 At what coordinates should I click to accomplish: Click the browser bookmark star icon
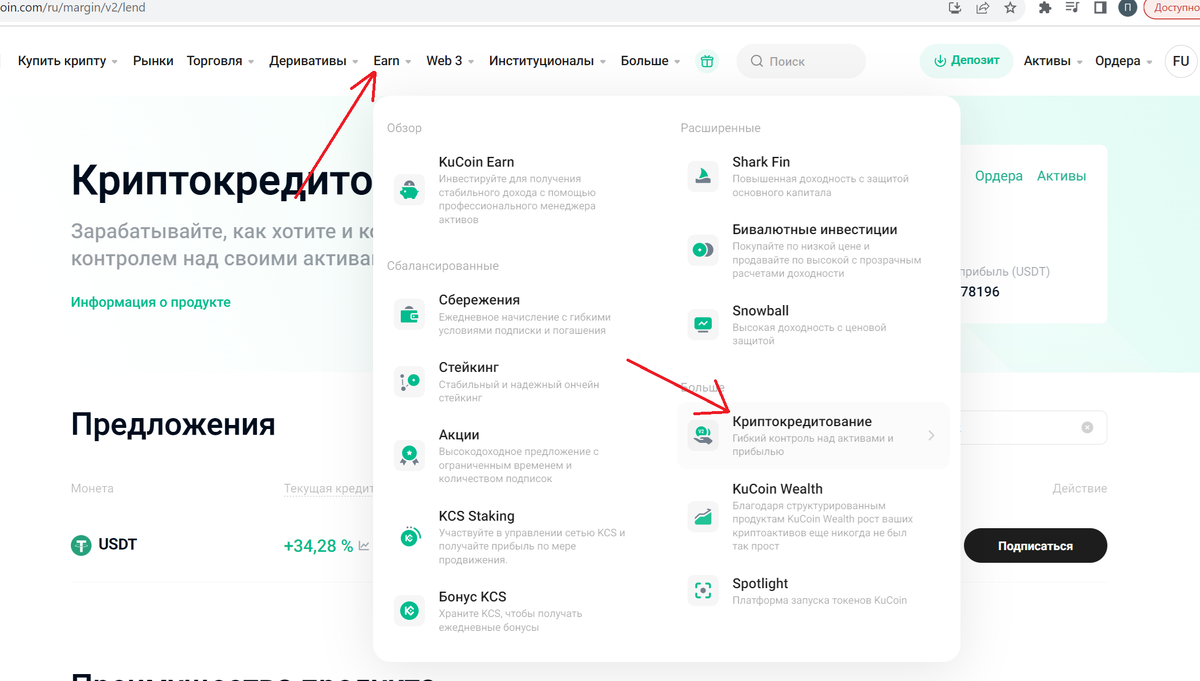coord(1010,8)
